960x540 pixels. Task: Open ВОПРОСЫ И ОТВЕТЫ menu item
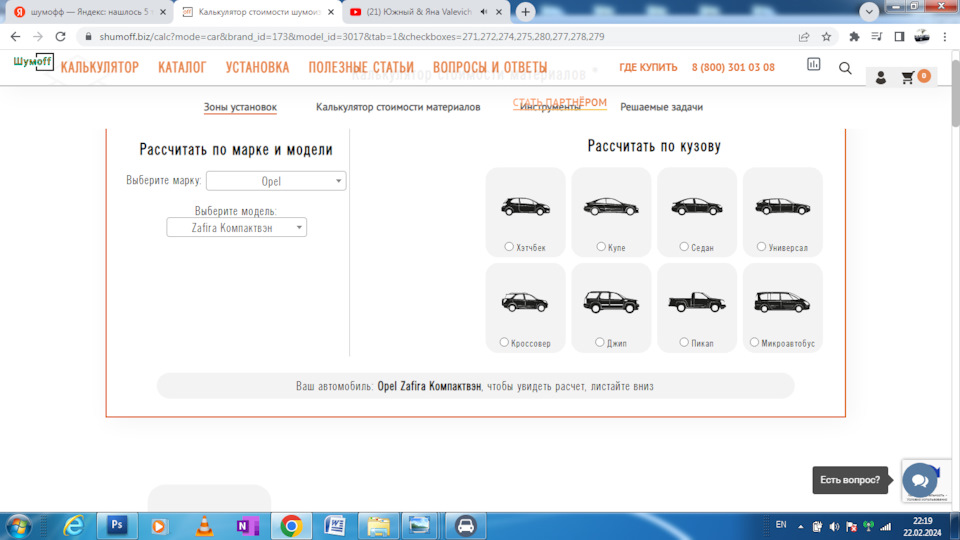coord(490,67)
